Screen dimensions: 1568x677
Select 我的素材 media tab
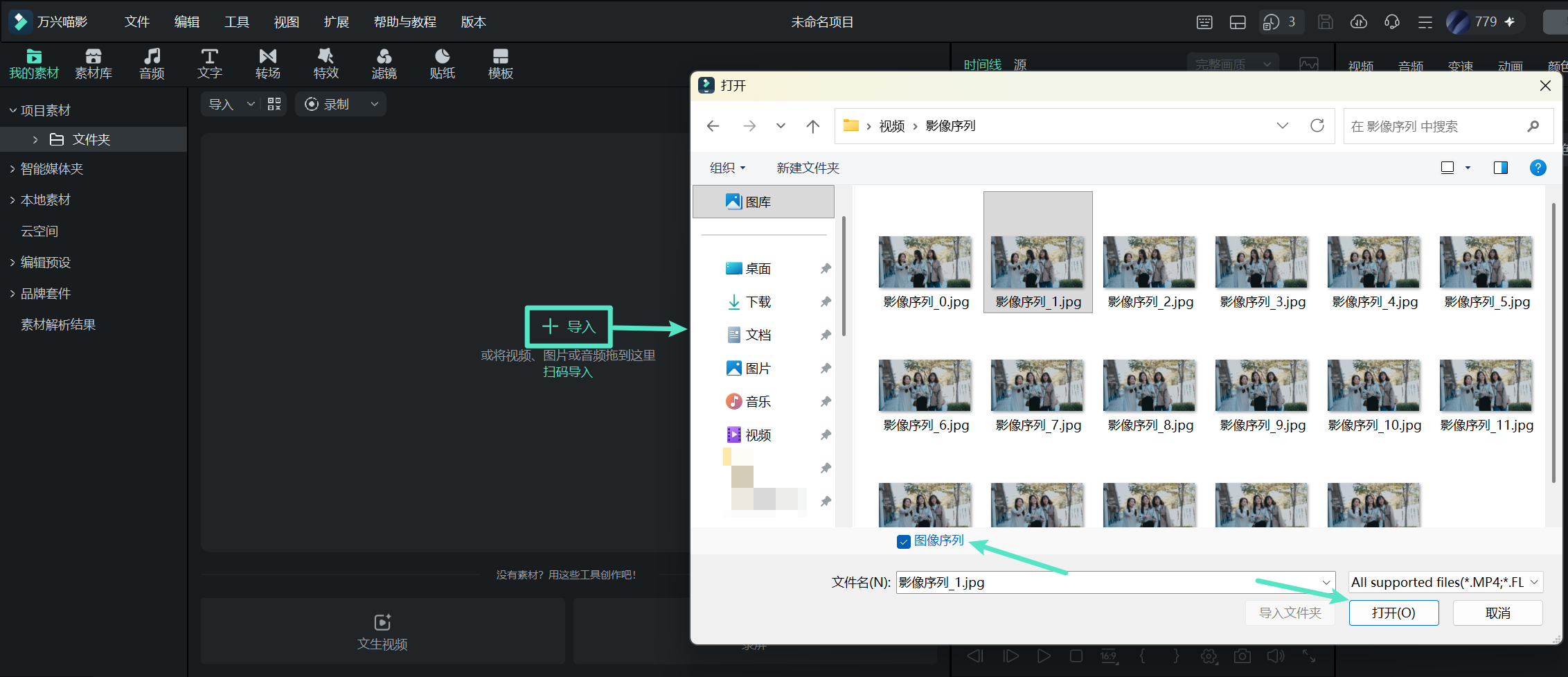click(x=34, y=64)
